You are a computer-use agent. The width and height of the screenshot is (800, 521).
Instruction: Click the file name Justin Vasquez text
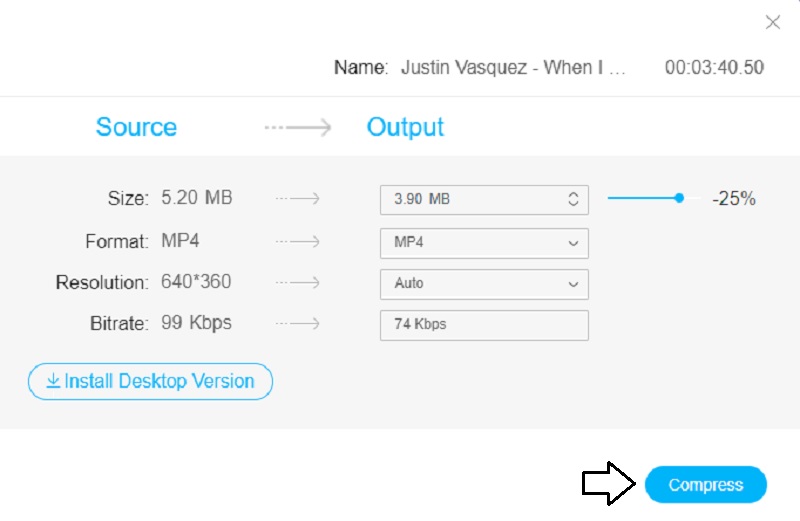coord(513,68)
